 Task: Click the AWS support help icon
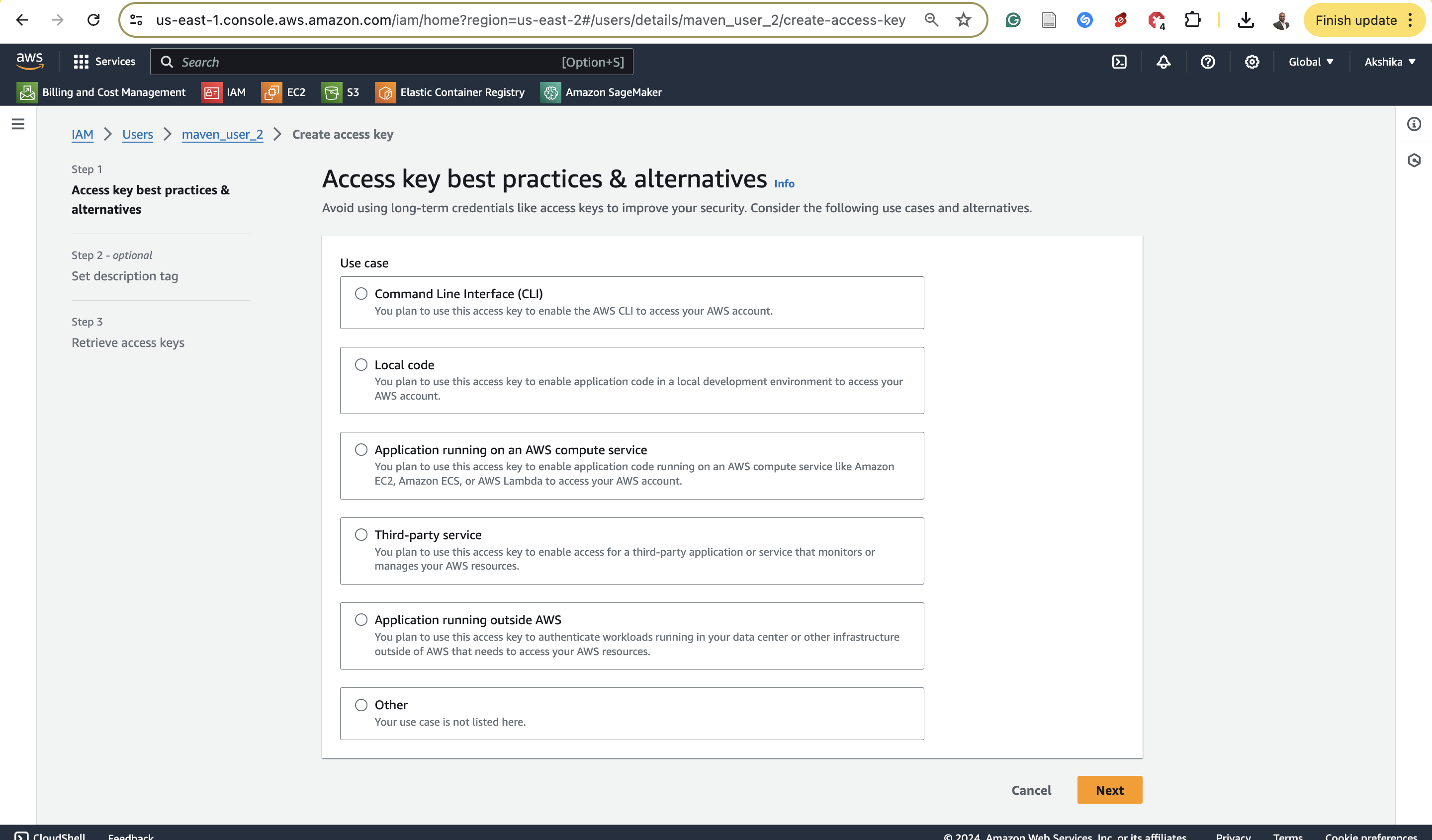pyautogui.click(x=1208, y=62)
